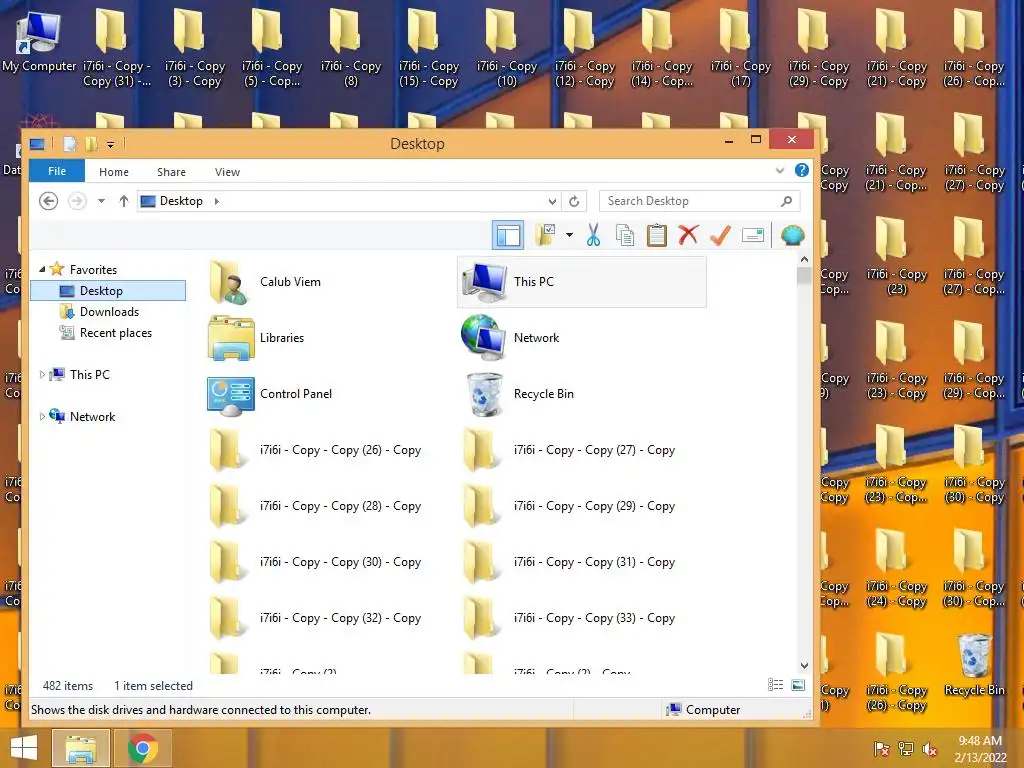Screen dimensions: 1024x768
Task: Select the Network node in navigation pane
Action: [92, 417]
